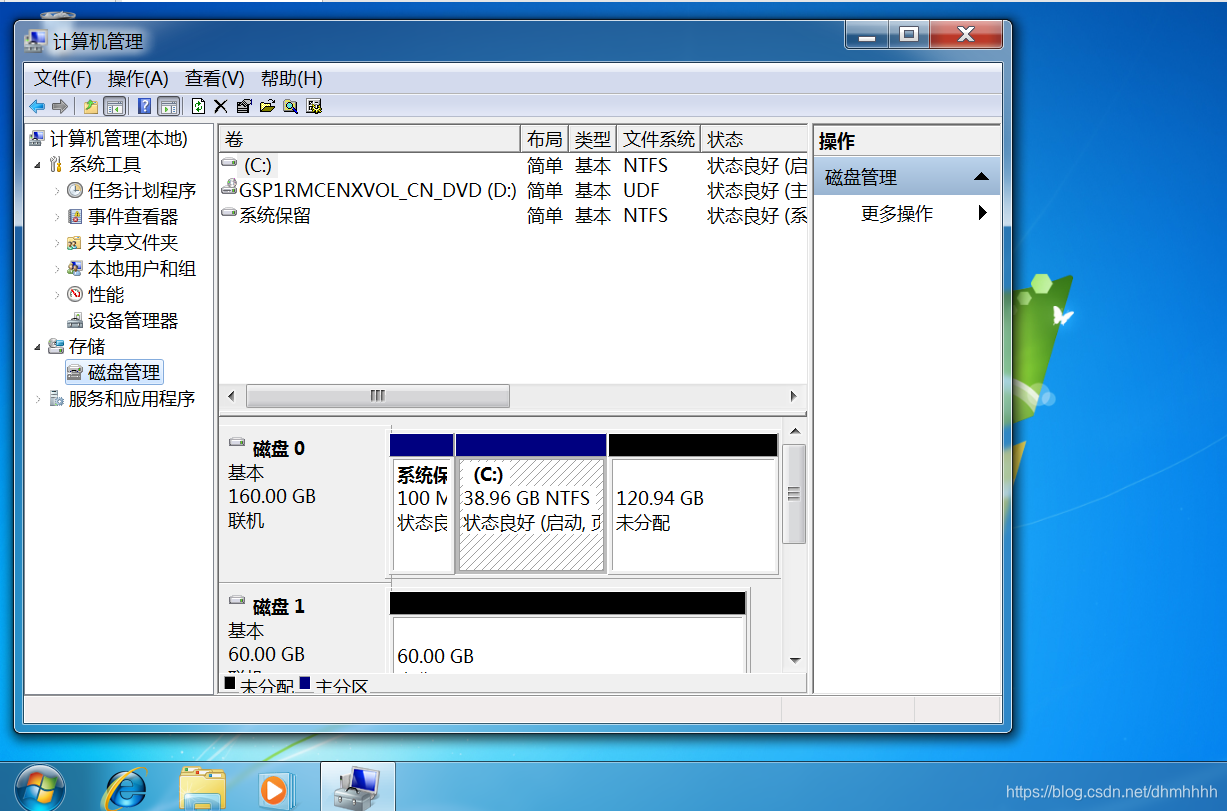Expand the 共享文件夹 node arrow
The width and height of the screenshot is (1227, 811).
tap(56, 243)
